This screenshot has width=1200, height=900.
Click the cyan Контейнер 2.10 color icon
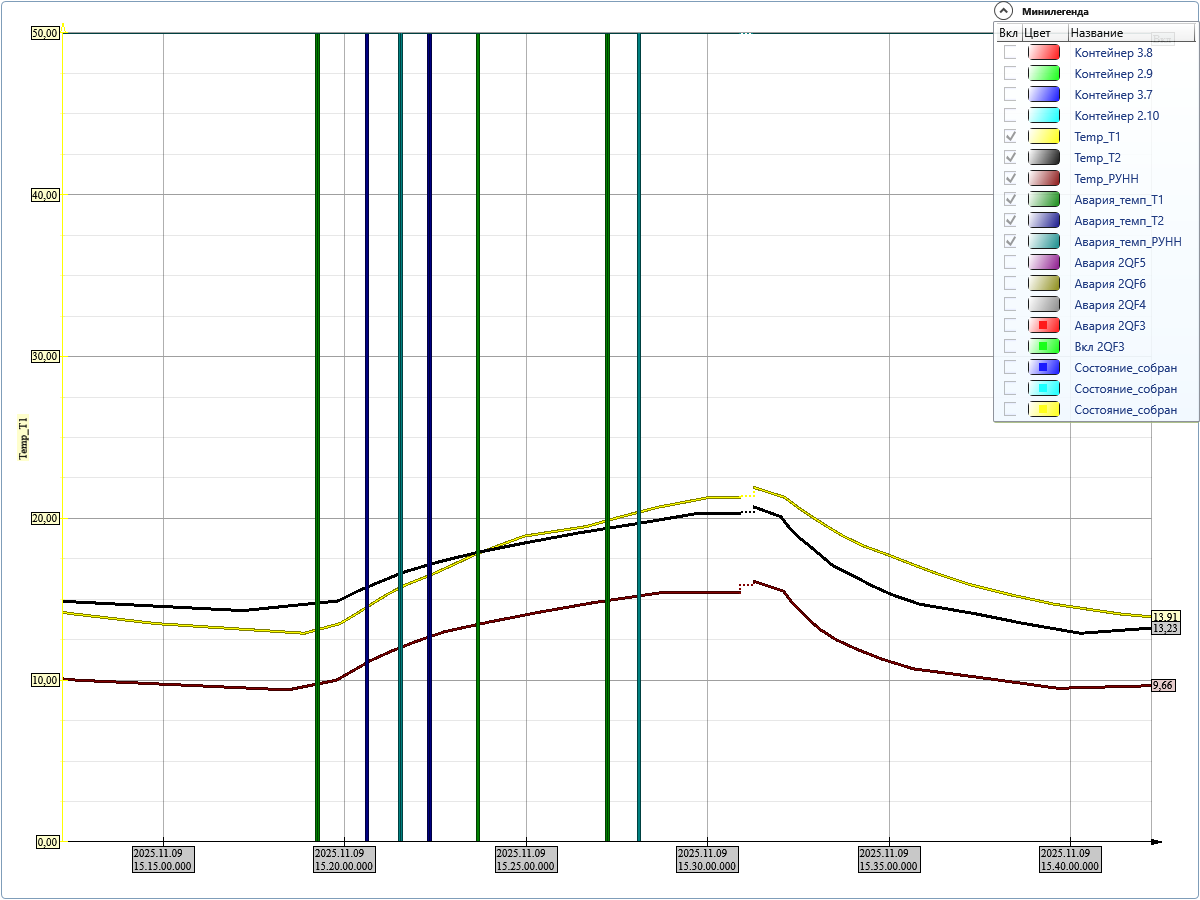click(1043, 116)
